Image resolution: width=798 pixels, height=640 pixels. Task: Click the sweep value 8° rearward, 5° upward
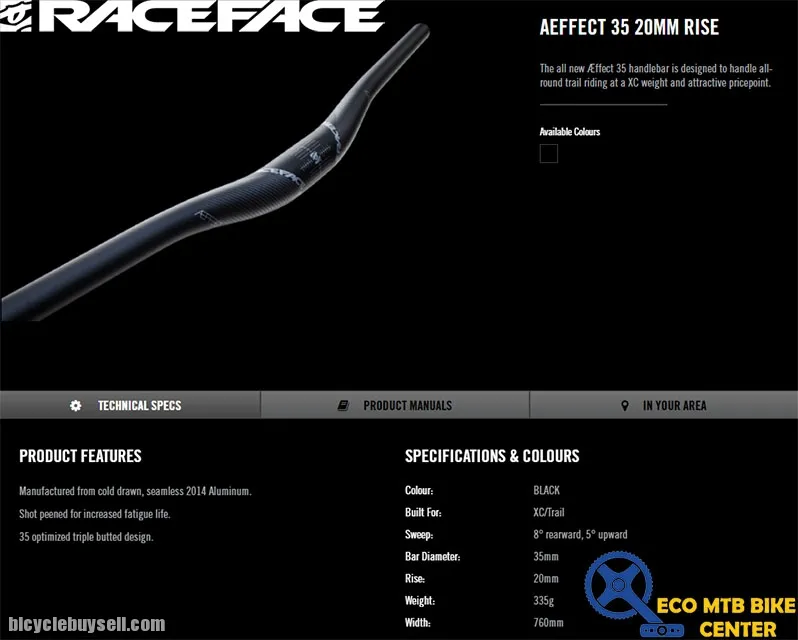tap(580, 535)
